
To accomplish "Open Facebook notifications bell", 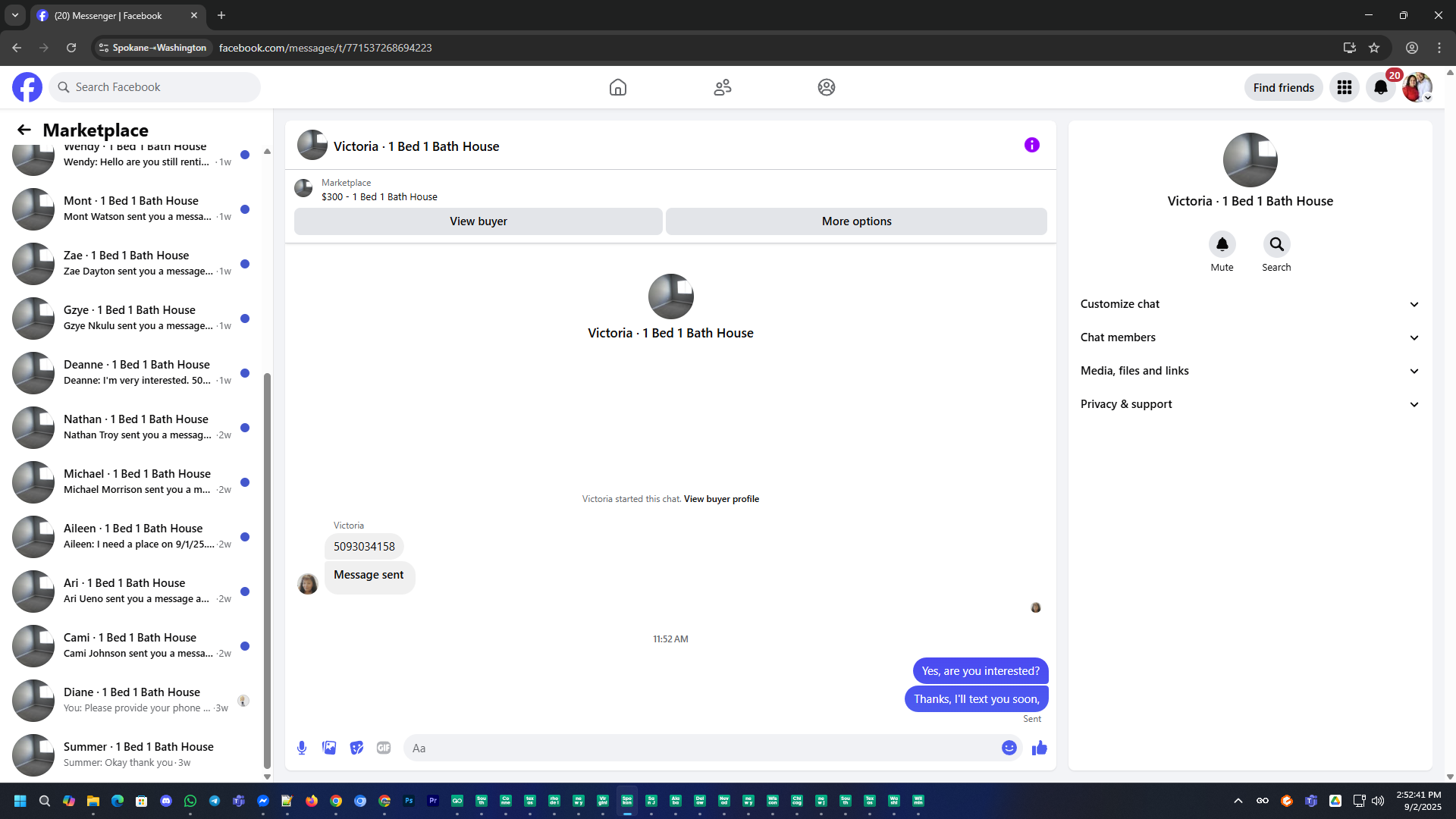I will (x=1380, y=87).
